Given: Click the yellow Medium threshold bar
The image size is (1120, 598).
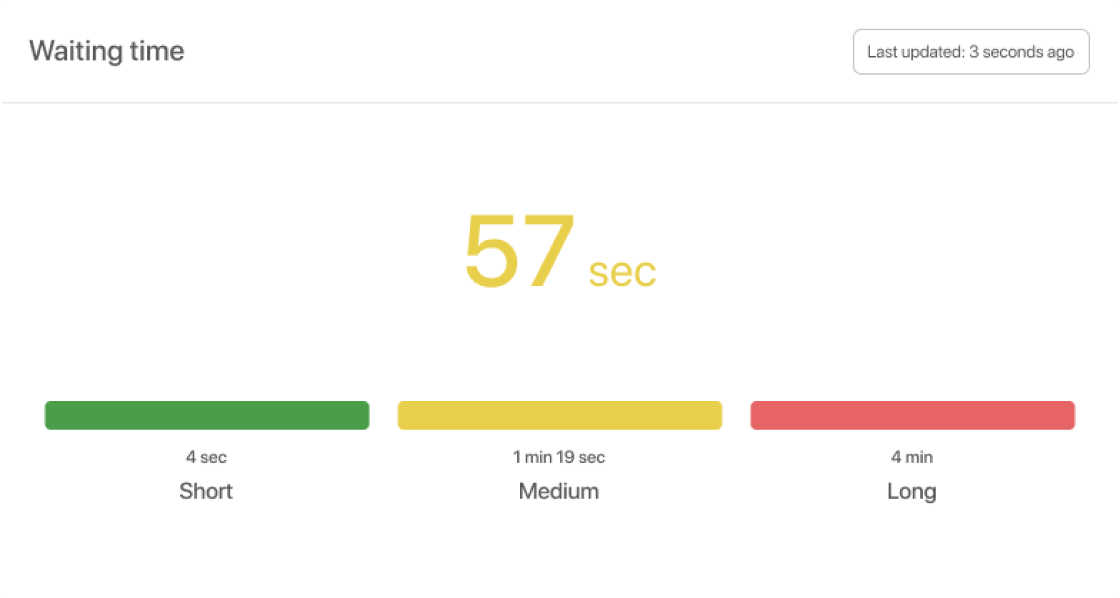Looking at the screenshot, I should tap(559, 415).
